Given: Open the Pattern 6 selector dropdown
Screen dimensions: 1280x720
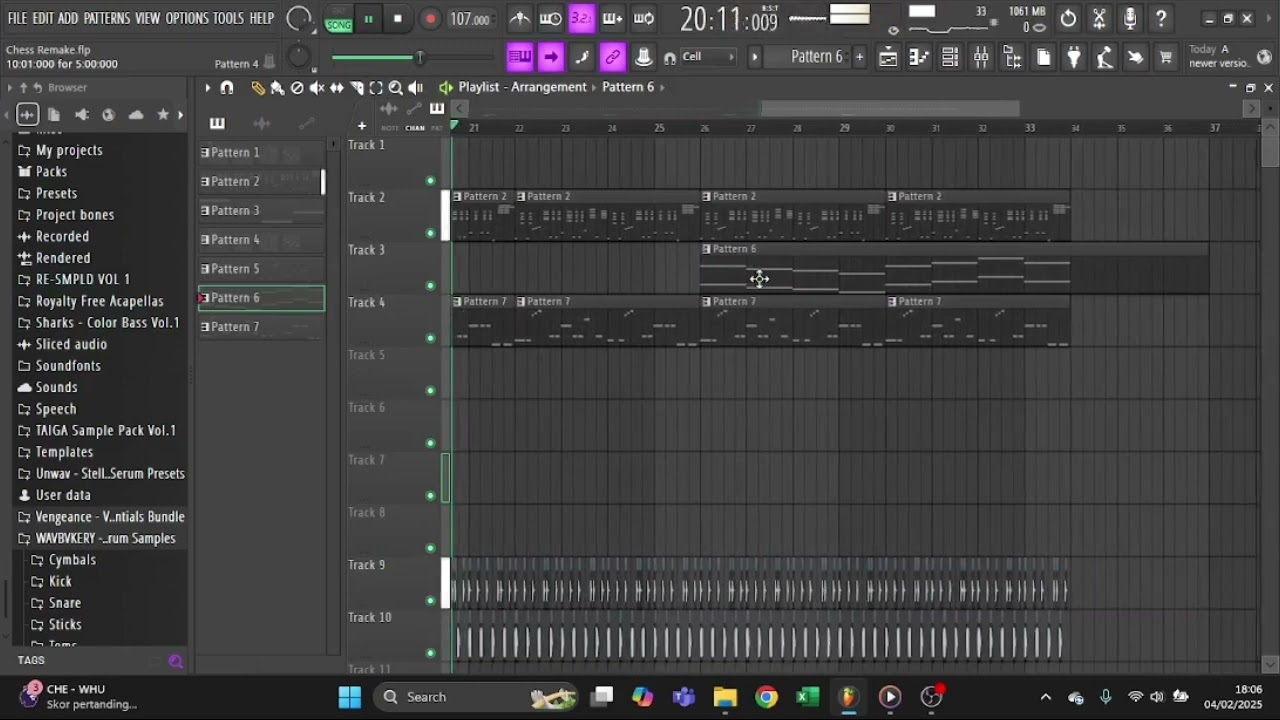Looking at the screenshot, I should coord(817,57).
